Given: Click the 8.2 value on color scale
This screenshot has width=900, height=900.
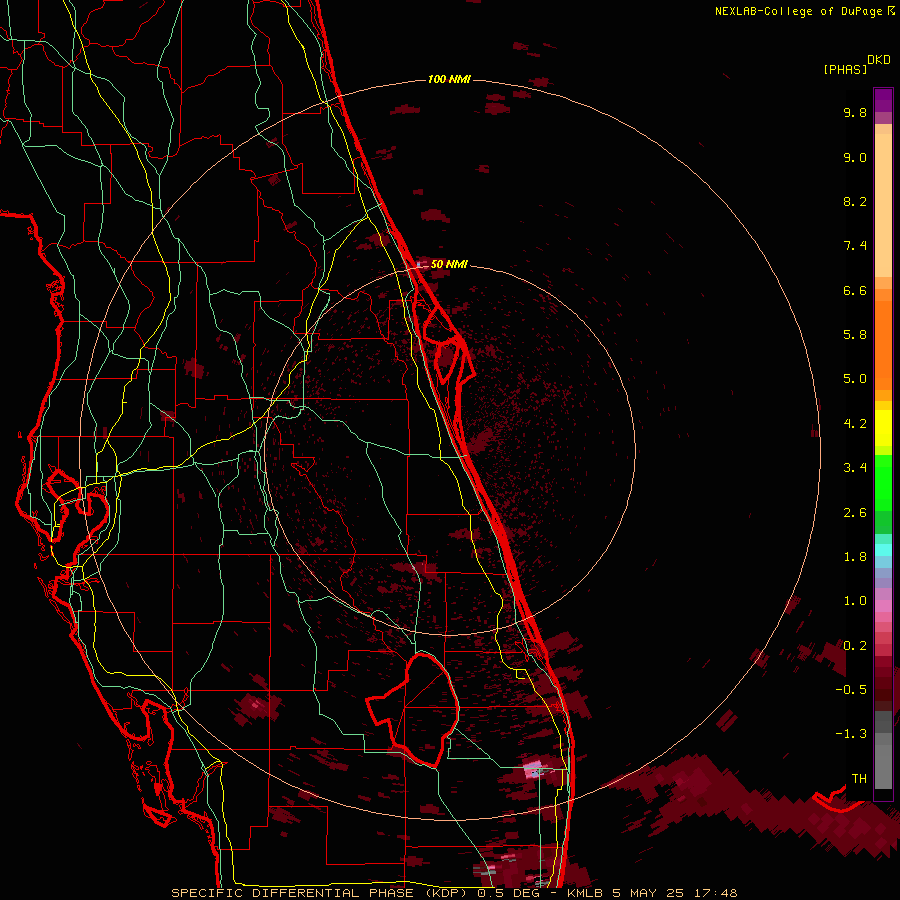Looking at the screenshot, I should (x=855, y=201).
